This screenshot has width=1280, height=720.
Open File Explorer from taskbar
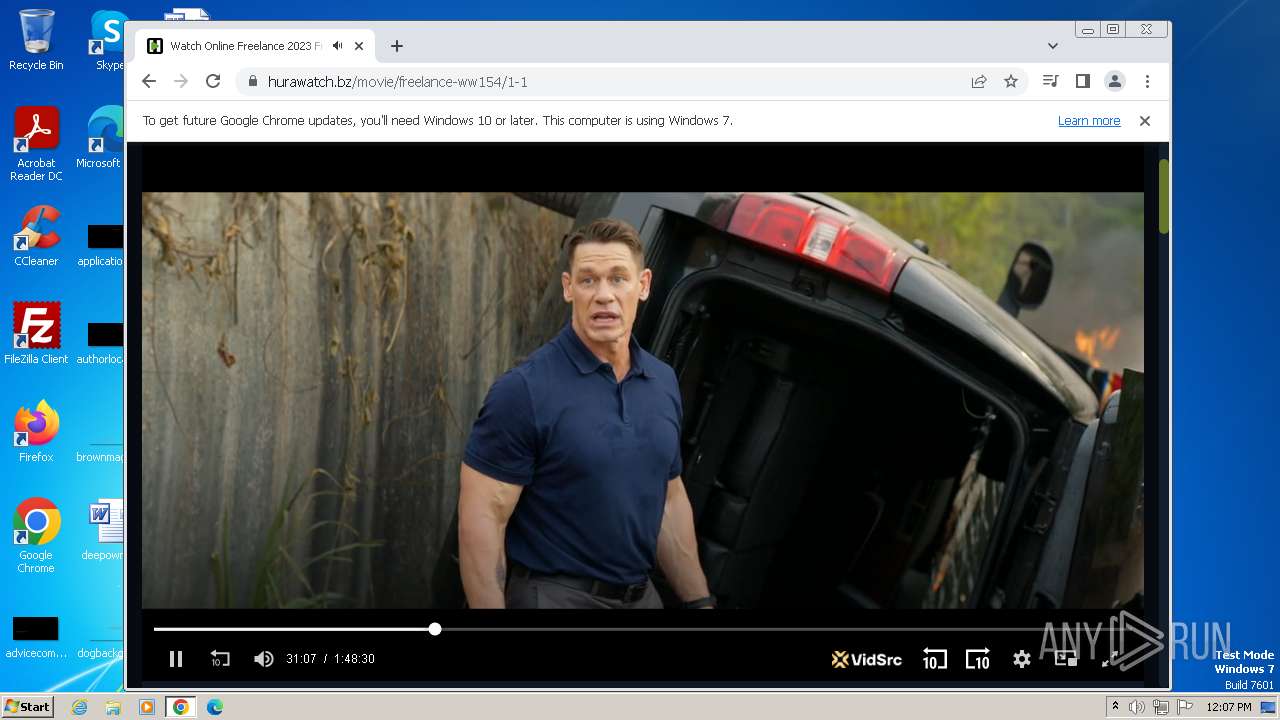[x=113, y=707]
